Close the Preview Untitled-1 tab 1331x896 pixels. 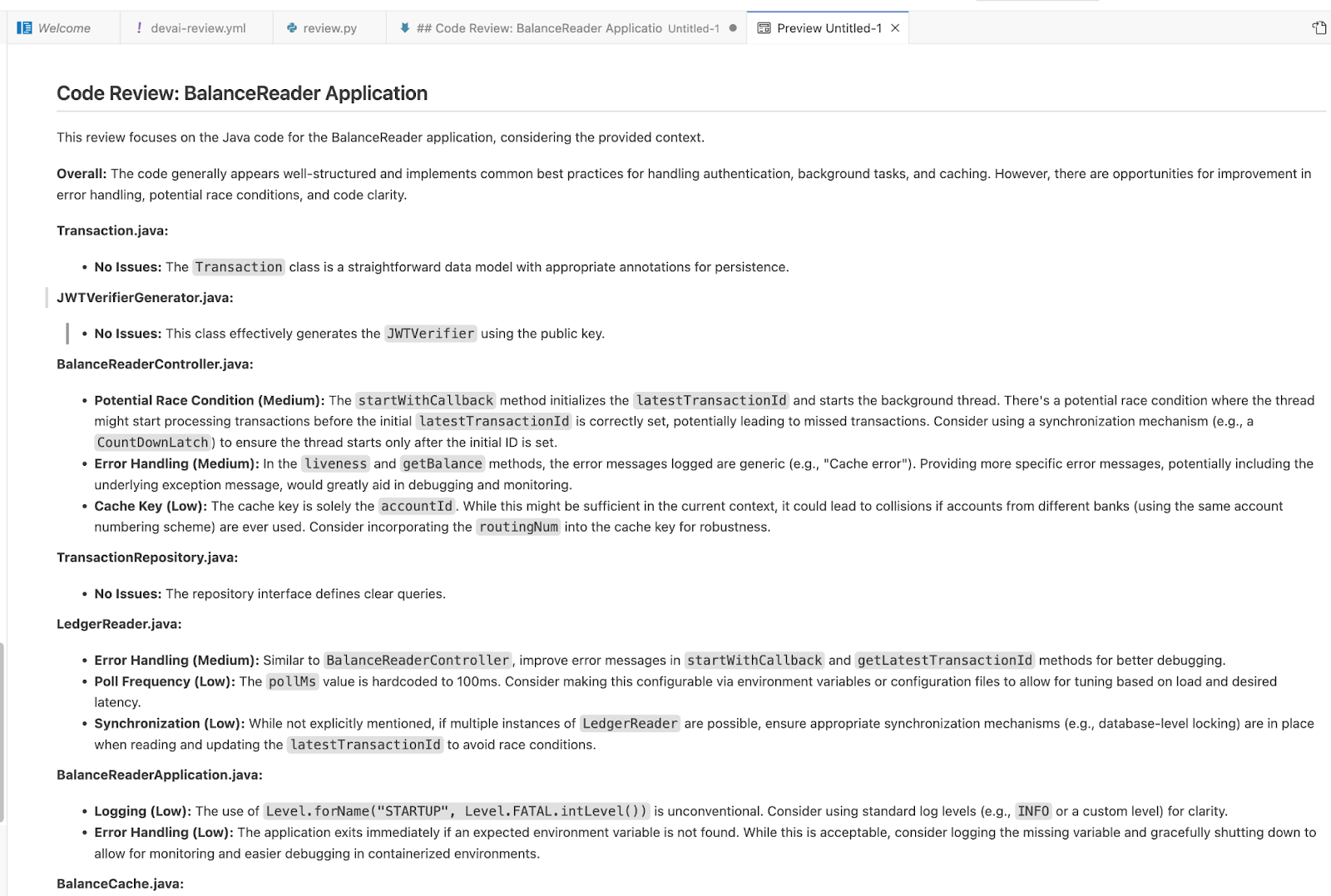[895, 28]
